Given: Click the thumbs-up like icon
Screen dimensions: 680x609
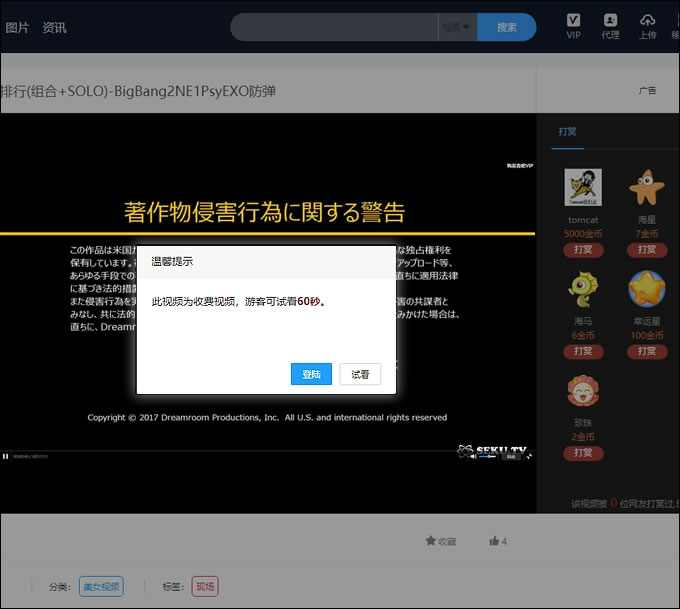Looking at the screenshot, I should 494,541.
